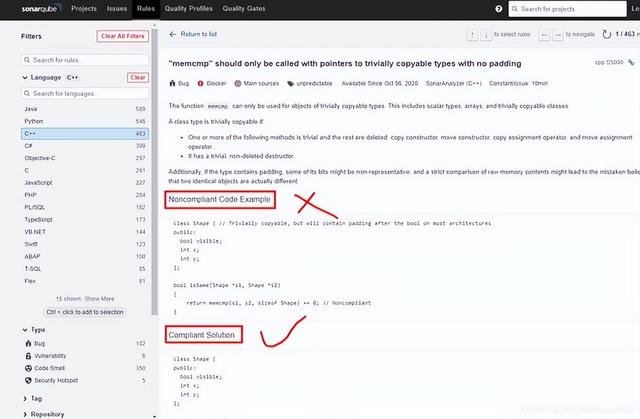The height and width of the screenshot is (419, 640).
Task: Select Java language filter
Action: pyautogui.click(x=85, y=109)
